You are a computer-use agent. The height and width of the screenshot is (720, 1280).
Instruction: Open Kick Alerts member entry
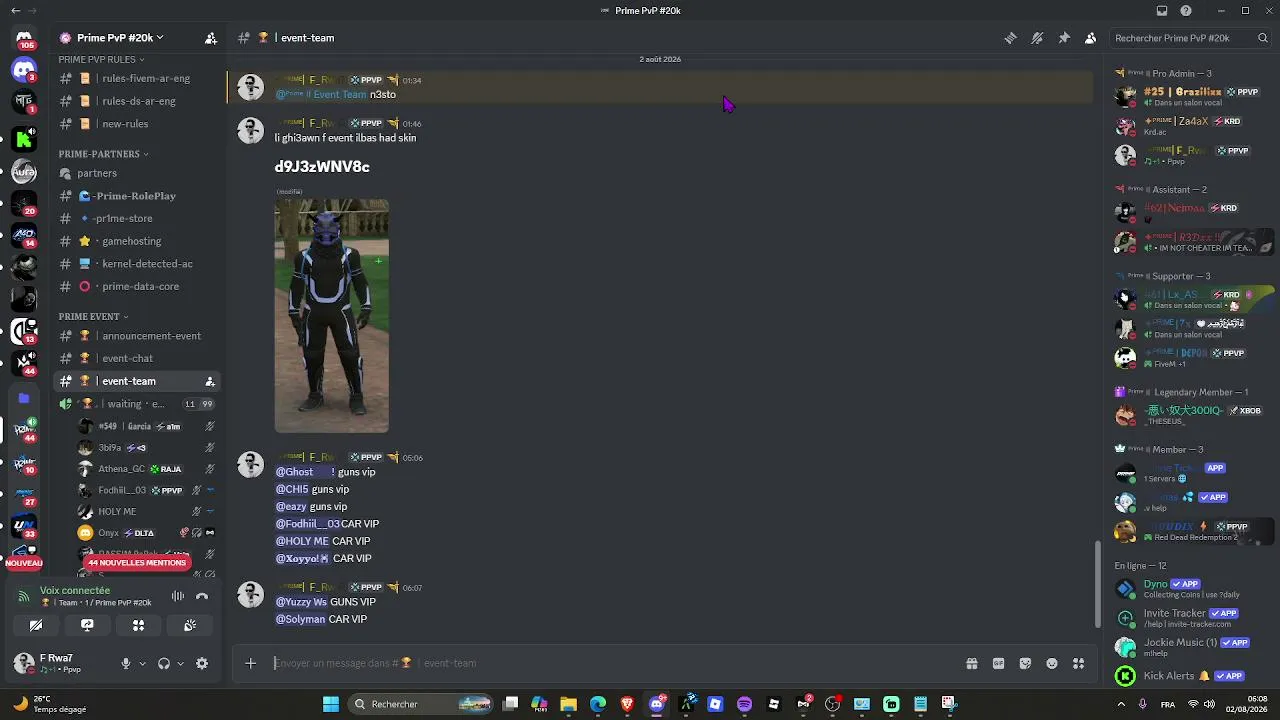[x=1190, y=676]
